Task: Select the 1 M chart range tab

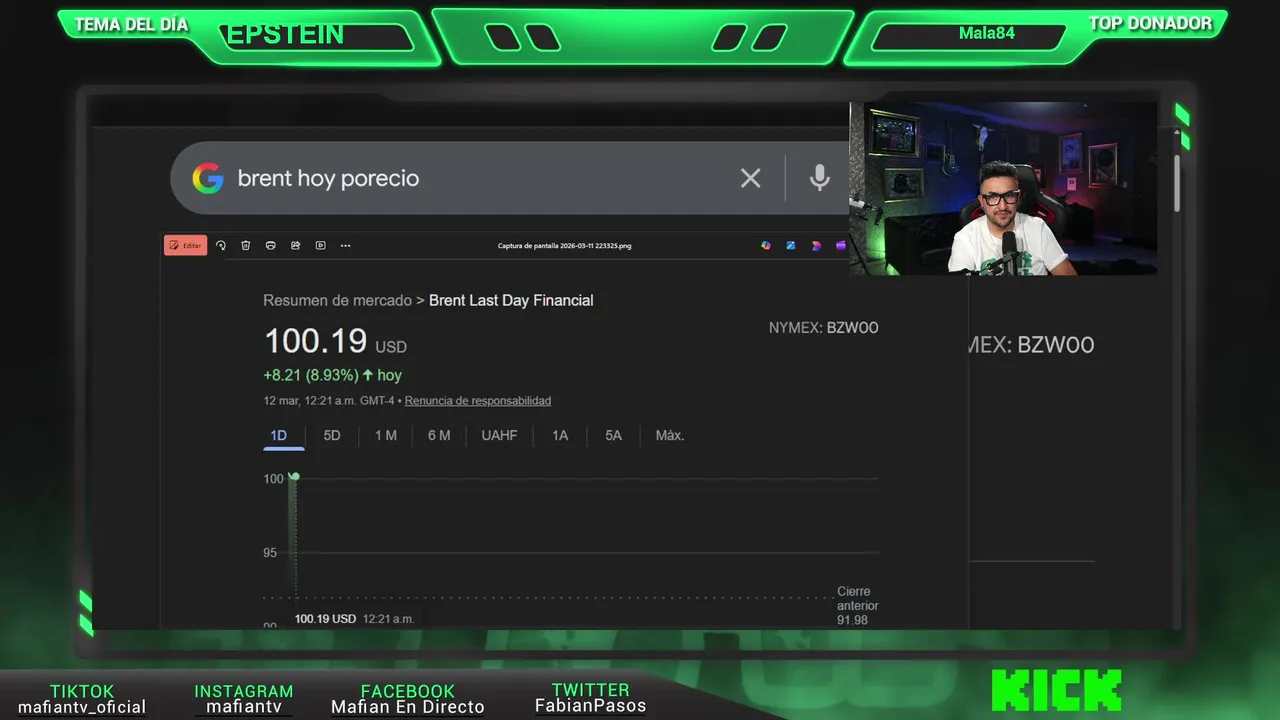Action: [x=386, y=435]
